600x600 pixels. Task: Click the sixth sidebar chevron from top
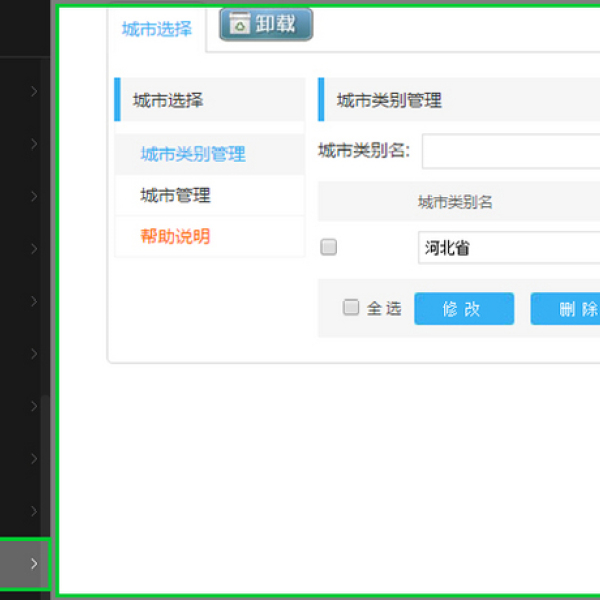point(34,354)
